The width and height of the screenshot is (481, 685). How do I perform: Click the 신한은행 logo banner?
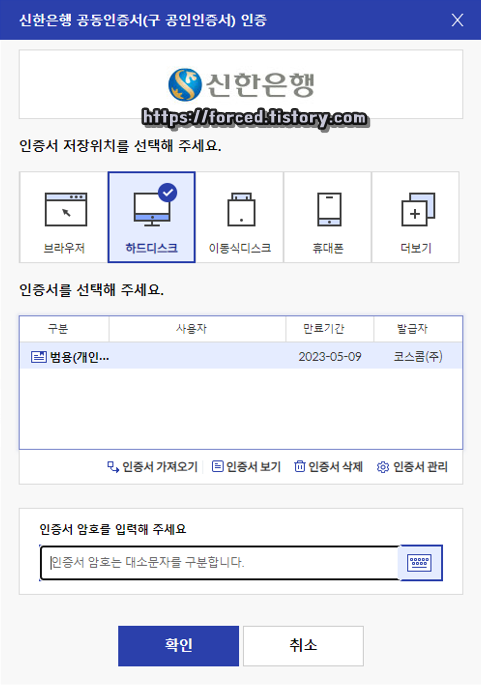241,84
